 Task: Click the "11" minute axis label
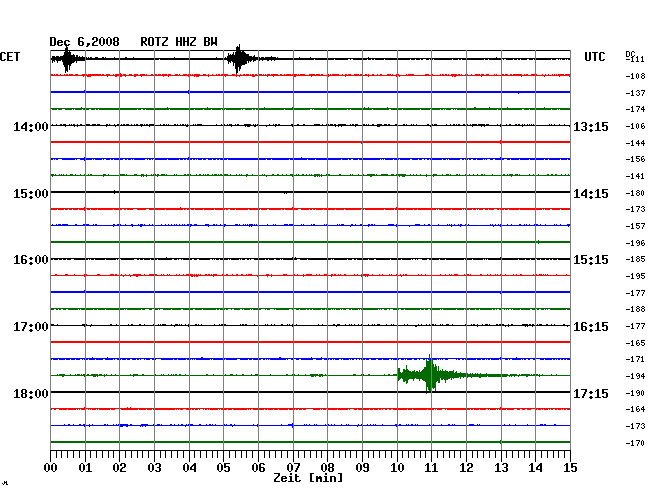(431, 468)
